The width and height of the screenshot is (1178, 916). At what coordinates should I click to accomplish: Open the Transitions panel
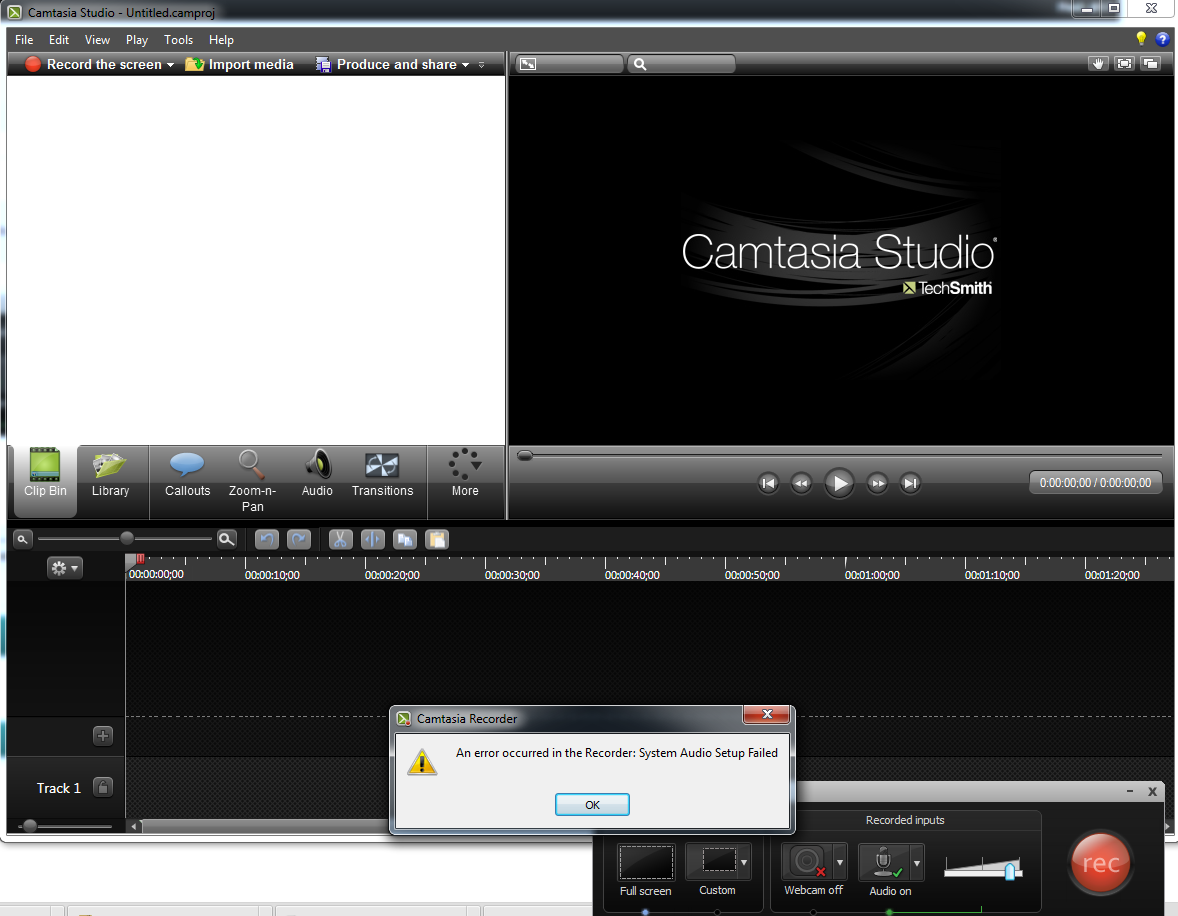point(382,474)
